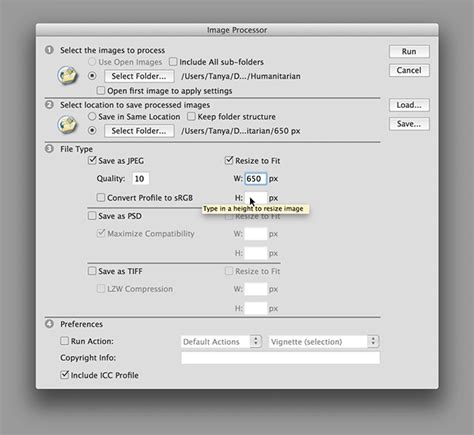The width and height of the screenshot is (474, 435).
Task: Click the JPEG height field
Action: coord(256,198)
